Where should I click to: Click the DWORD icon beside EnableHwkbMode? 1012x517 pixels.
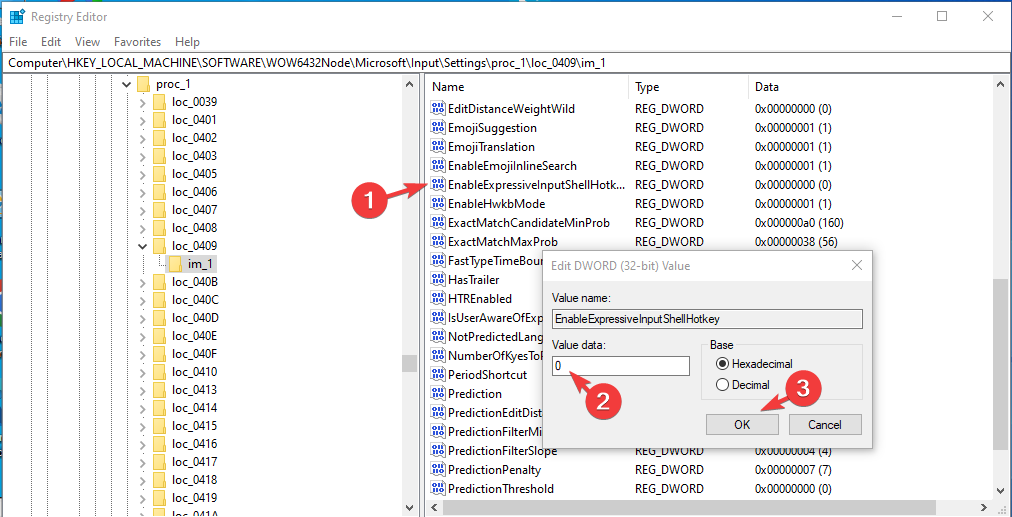point(438,204)
